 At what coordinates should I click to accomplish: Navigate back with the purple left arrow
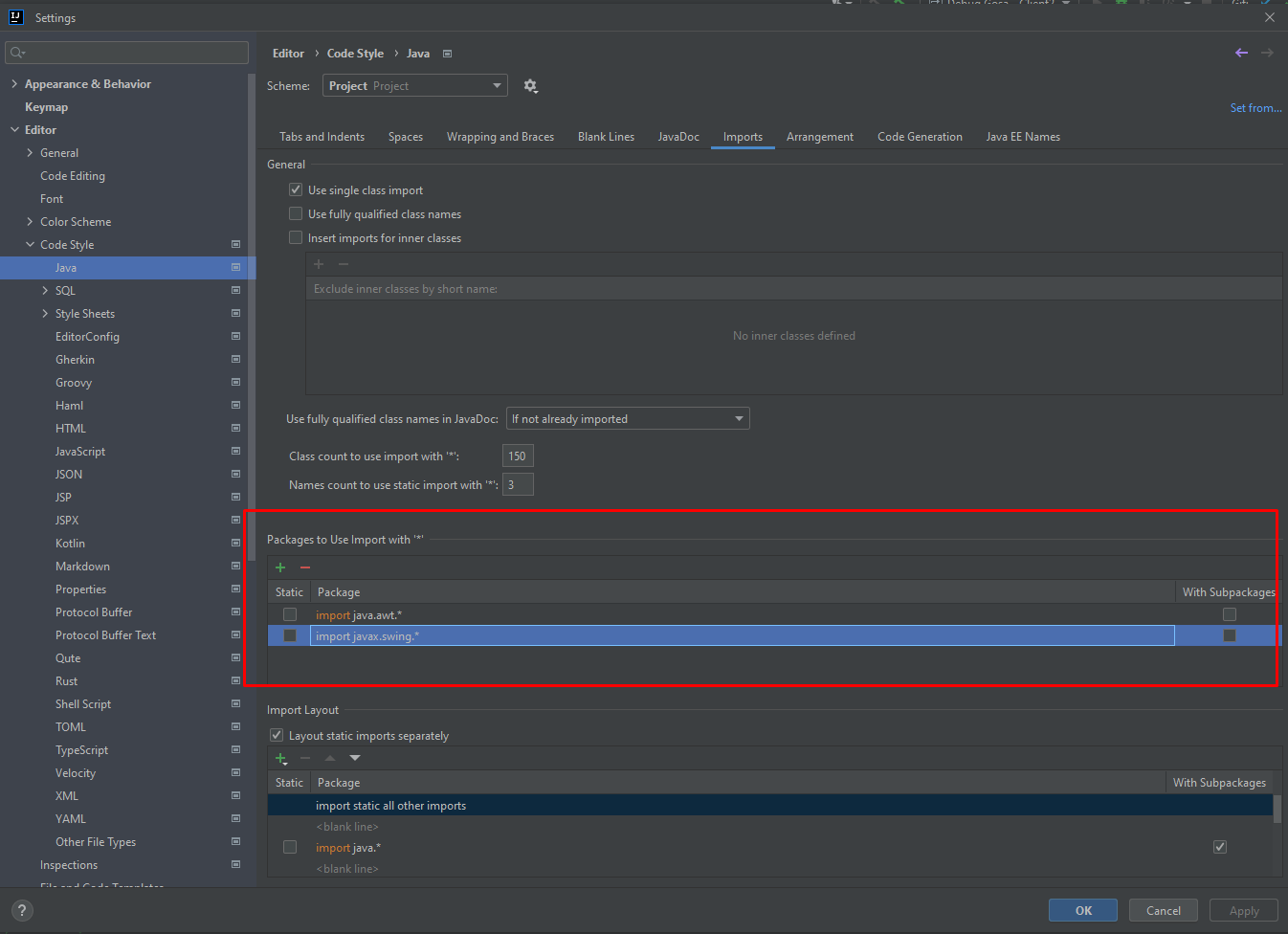(x=1241, y=53)
